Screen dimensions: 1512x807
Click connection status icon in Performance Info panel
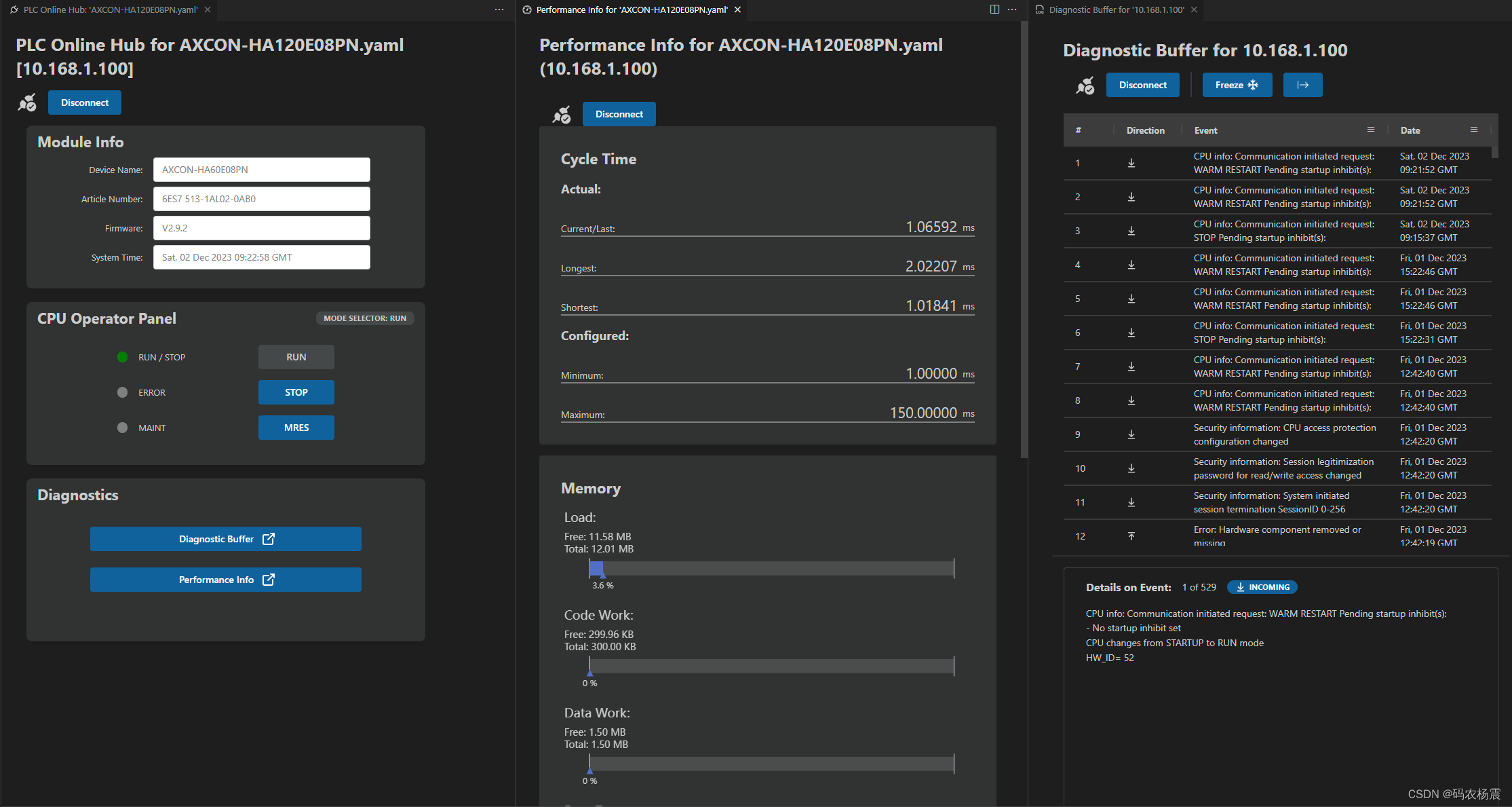click(x=562, y=115)
